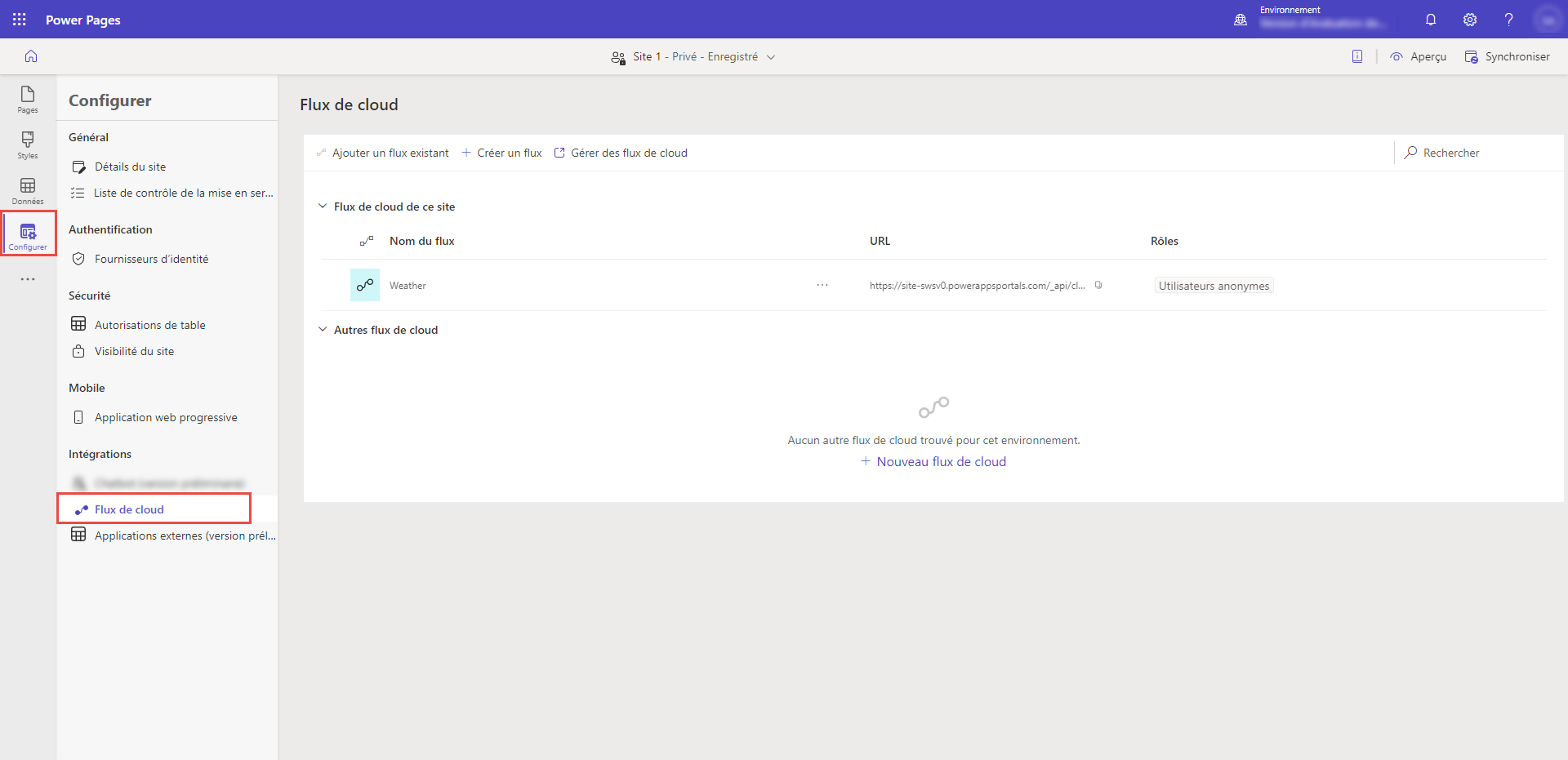The height and width of the screenshot is (760, 1568).
Task: Click Créer un flux
Action: coord(501,153)
